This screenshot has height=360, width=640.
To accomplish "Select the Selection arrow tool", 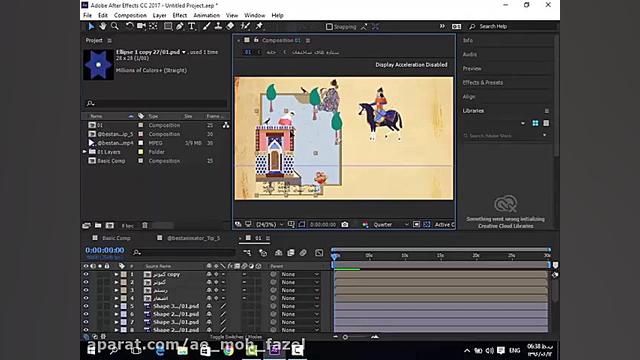I will pos(91,26).
